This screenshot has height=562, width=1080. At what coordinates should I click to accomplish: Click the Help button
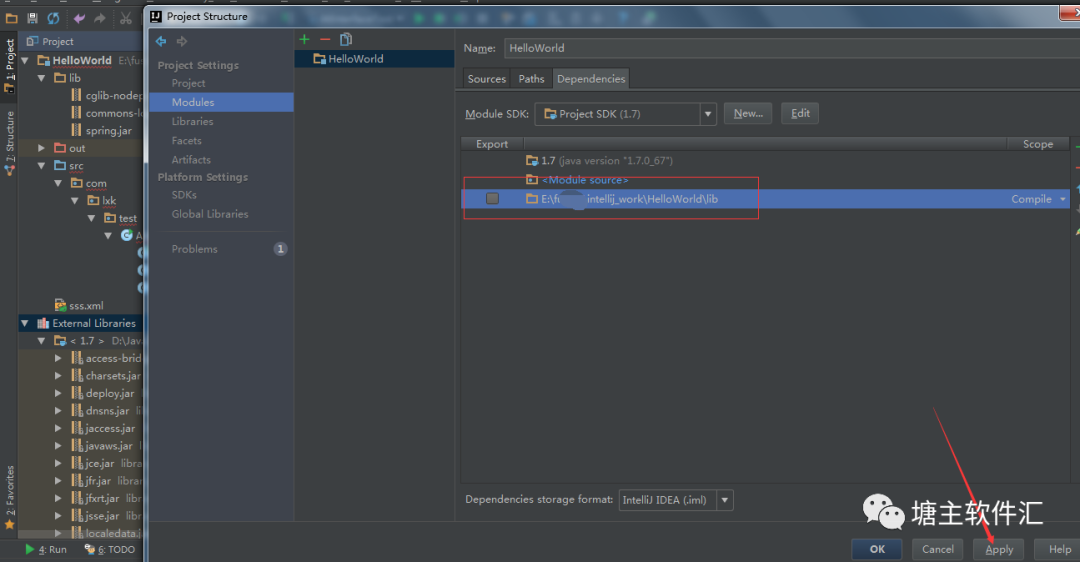1059,550
